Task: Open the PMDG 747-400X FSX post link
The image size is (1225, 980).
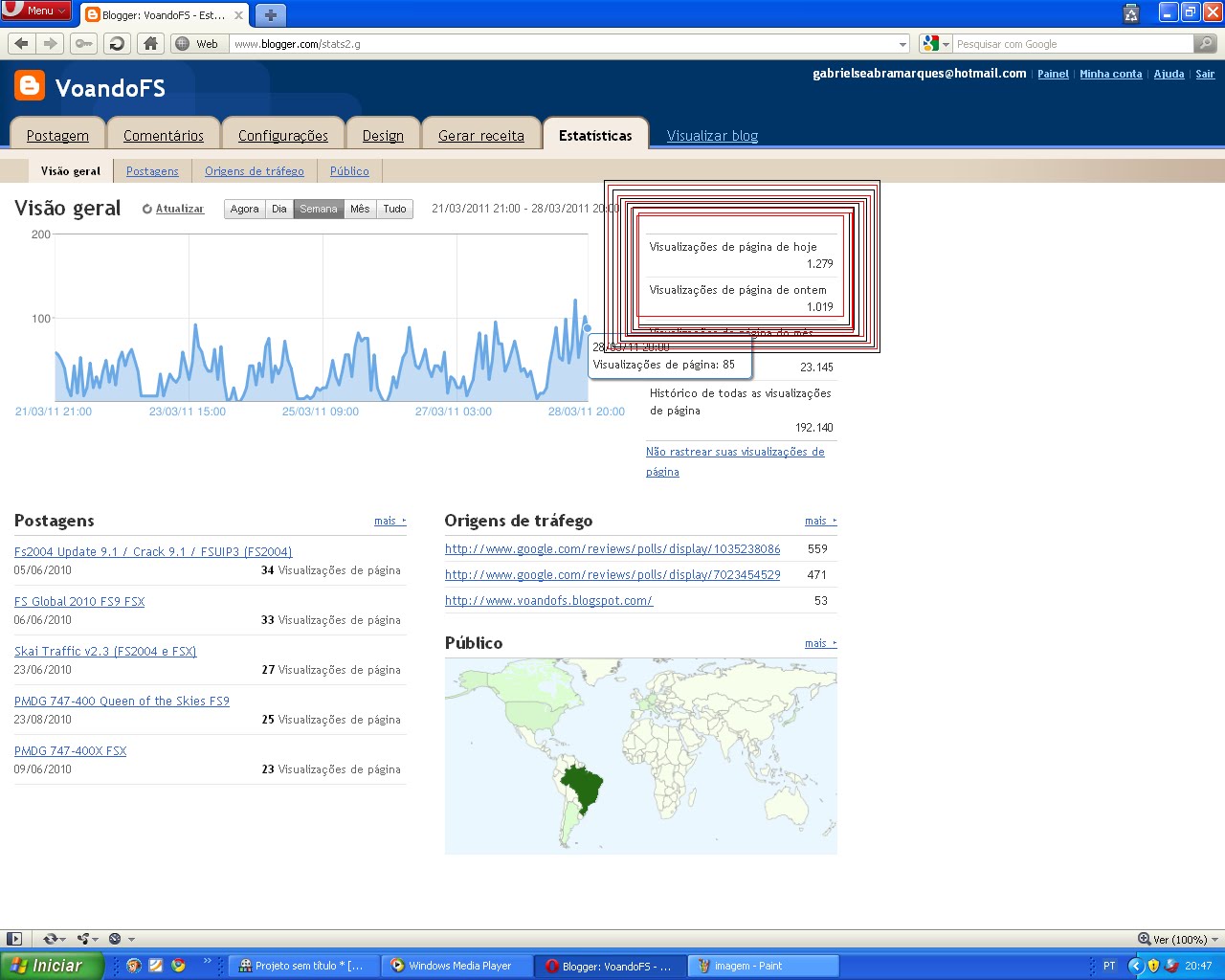Action: tap(70, 751)
